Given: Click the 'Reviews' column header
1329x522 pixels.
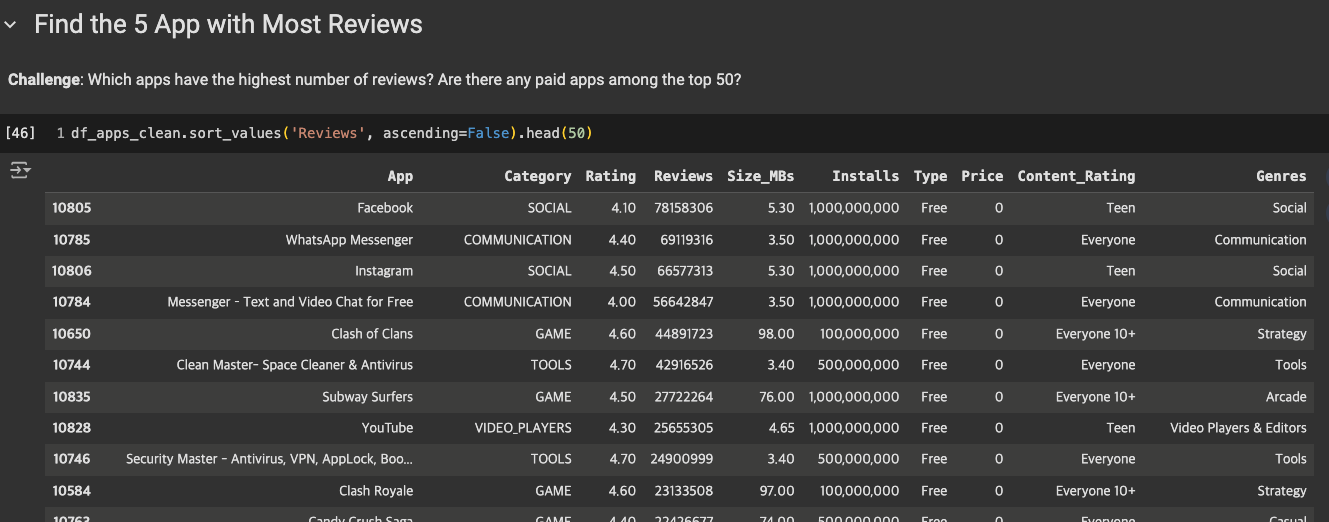Looking at the screenshot, I should (683, 176).
